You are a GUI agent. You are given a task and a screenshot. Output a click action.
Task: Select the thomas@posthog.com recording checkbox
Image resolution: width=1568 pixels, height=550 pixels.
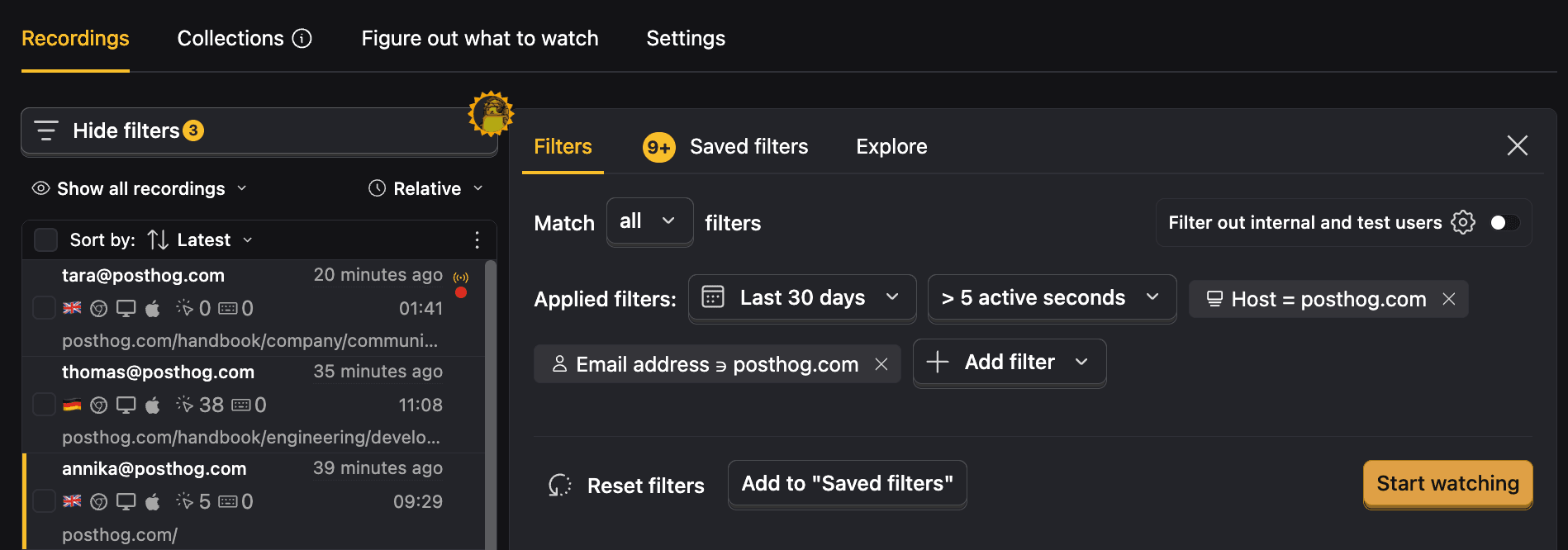pos(44,405)
